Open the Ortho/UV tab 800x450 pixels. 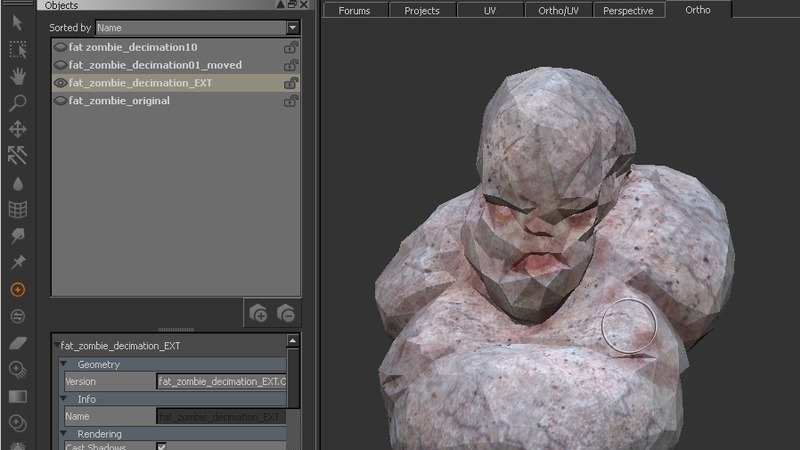coord(558,11)
